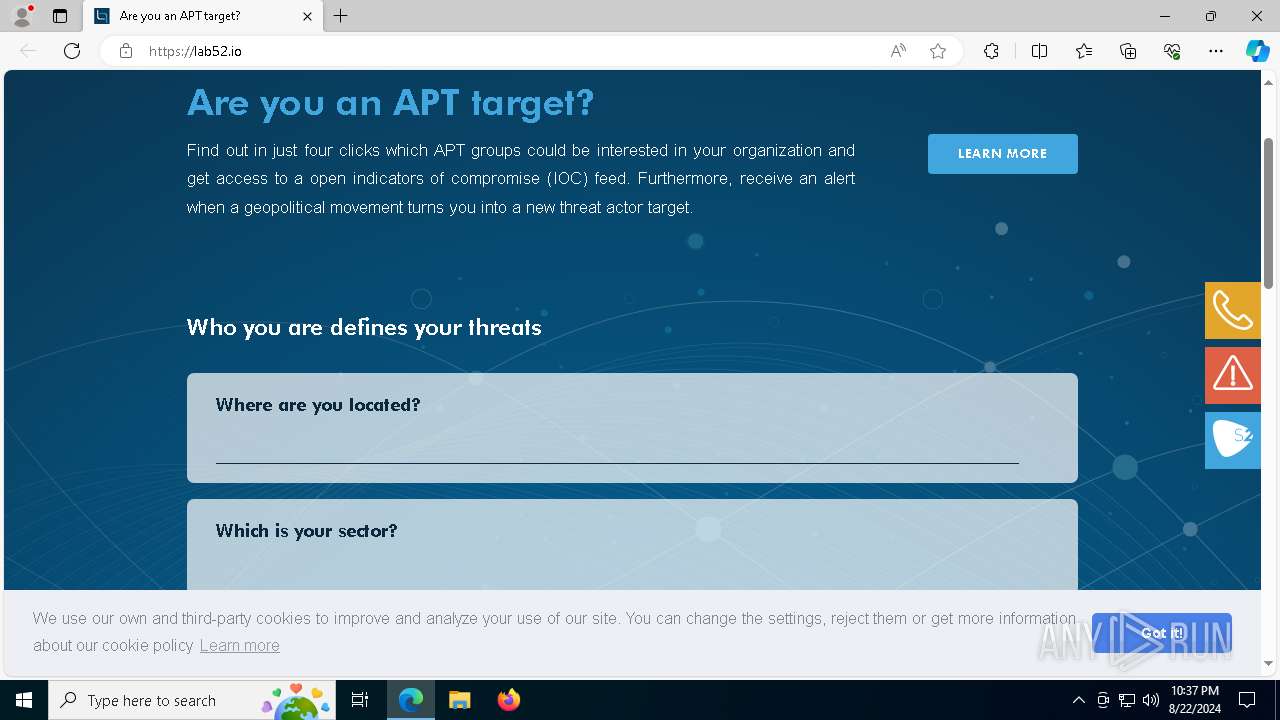Viewport: 1280px width, 720px height.
Task: Click the red warning alert icon
Action: pyautogui.click(x=1233, y=375)
